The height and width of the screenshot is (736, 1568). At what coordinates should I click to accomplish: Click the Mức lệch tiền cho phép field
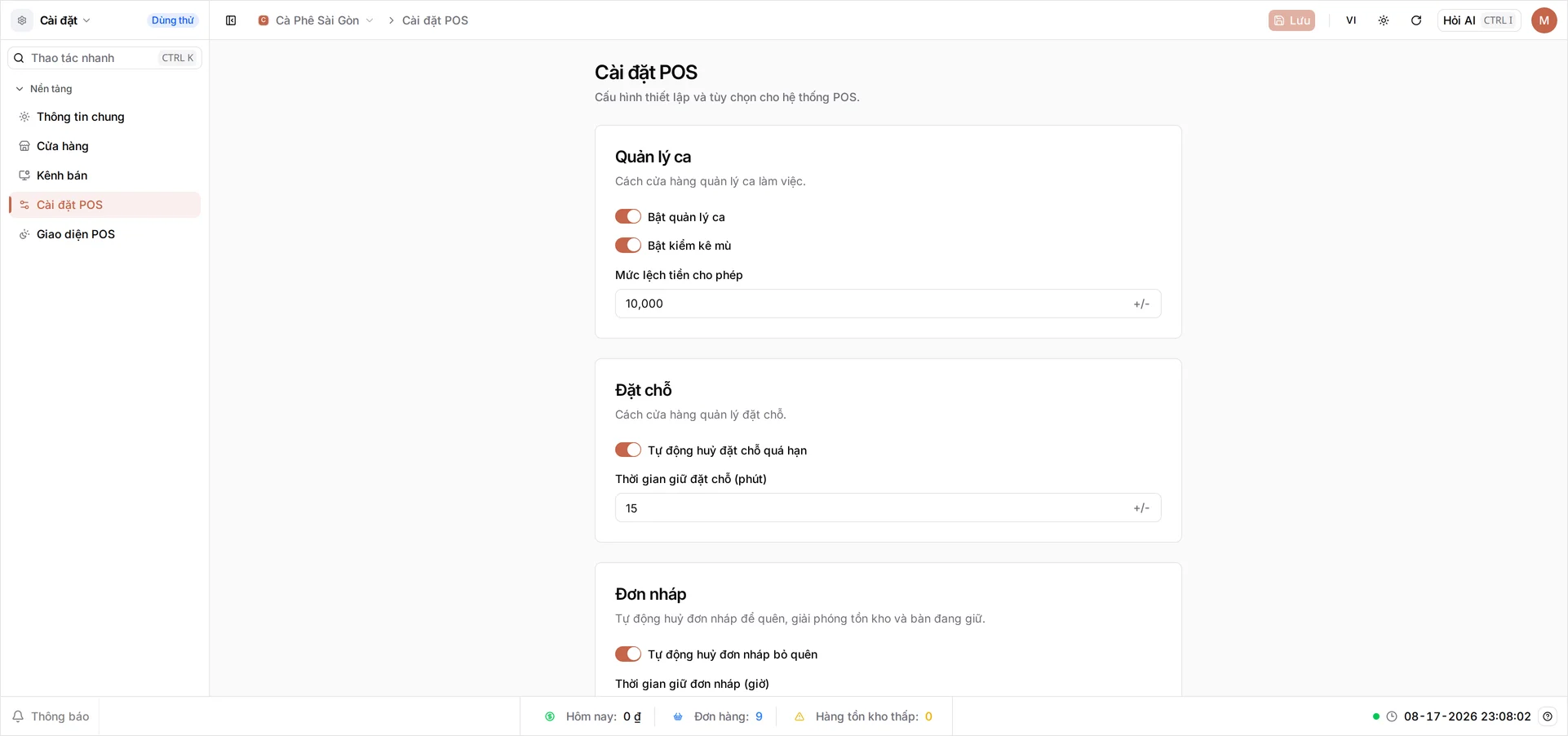pos(888,304)
